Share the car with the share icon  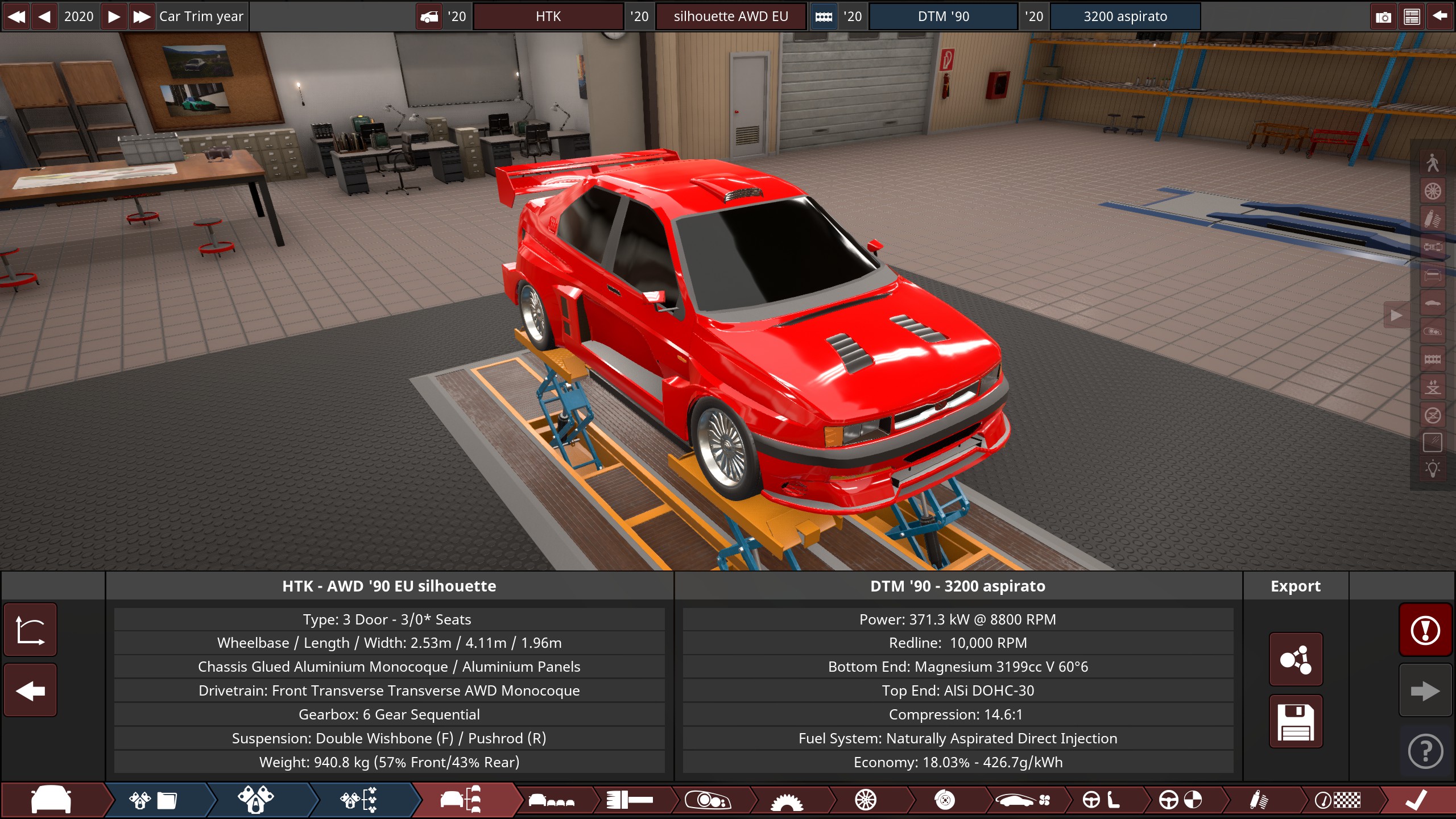(1296, 660)
